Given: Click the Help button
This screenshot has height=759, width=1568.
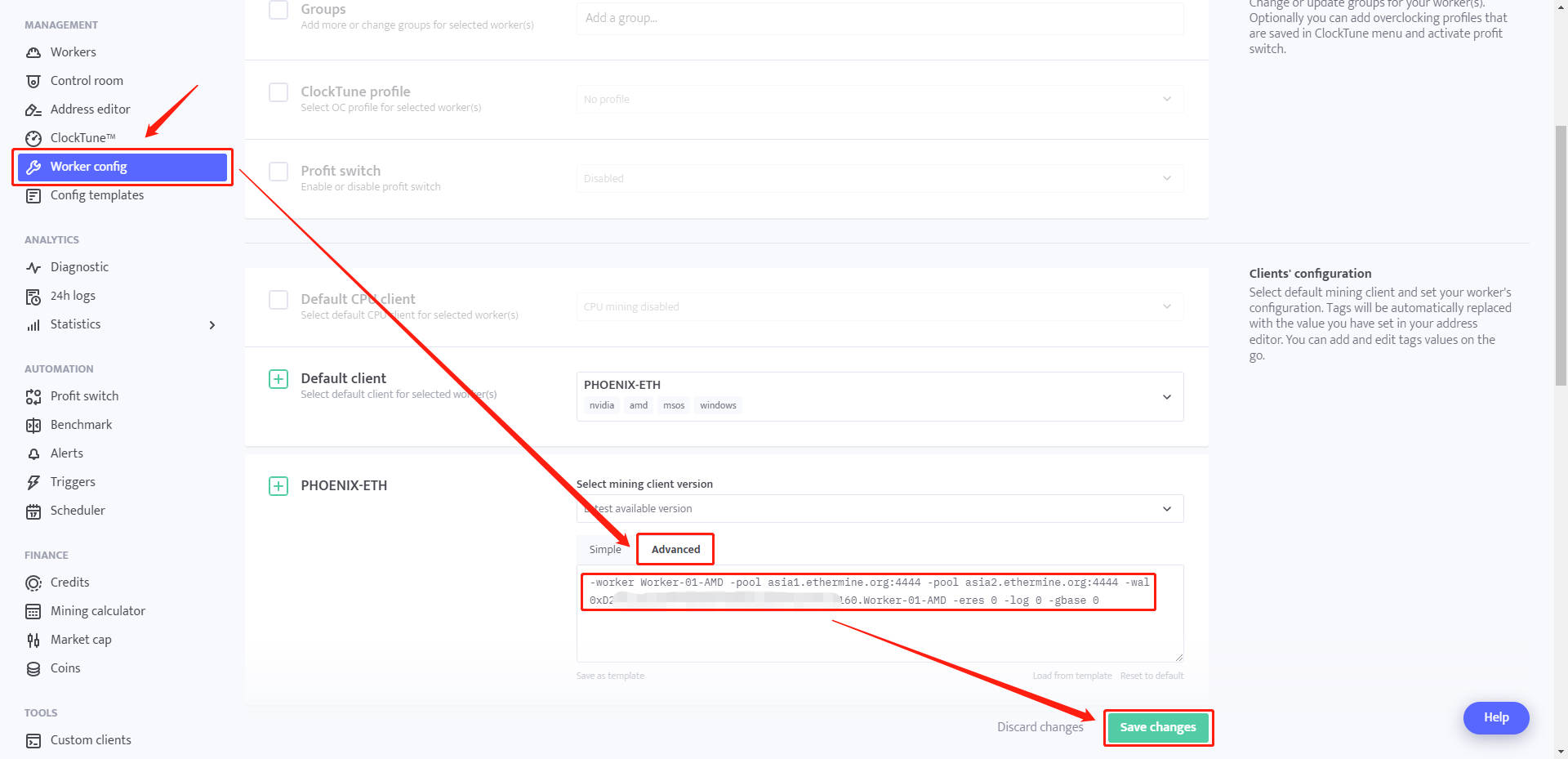Looking at the screenshot, I should click(x=1496, y=717).
